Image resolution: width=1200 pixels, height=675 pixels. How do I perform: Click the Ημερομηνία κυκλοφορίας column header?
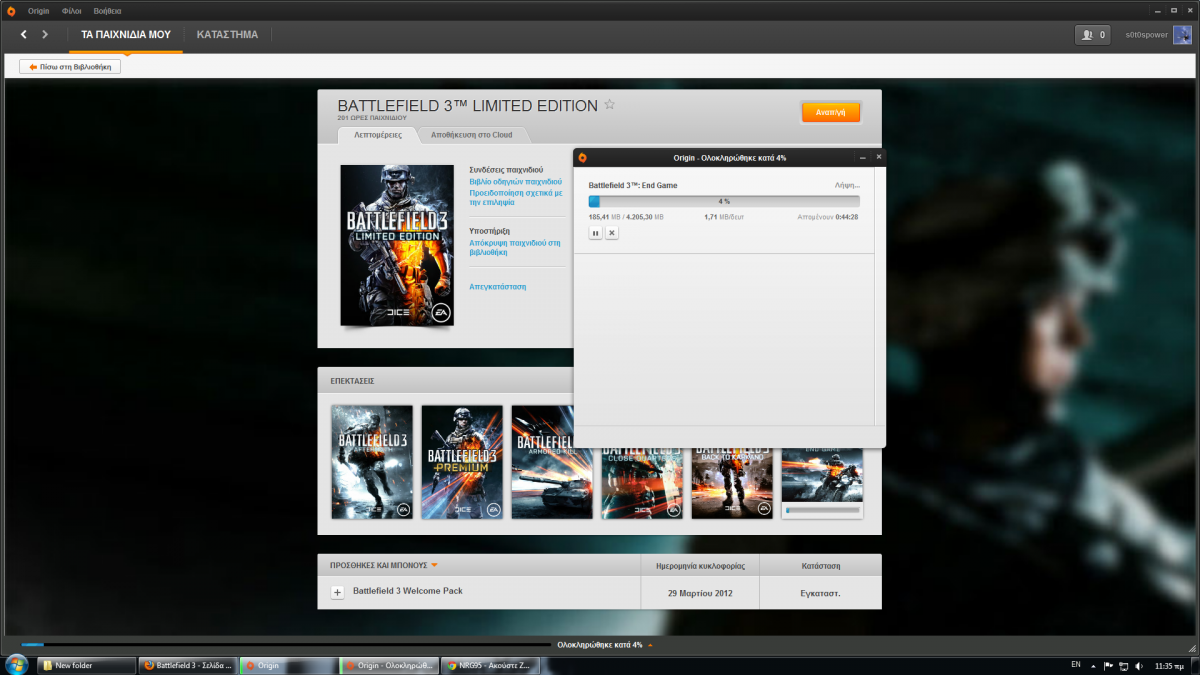(x=700, y=565)
